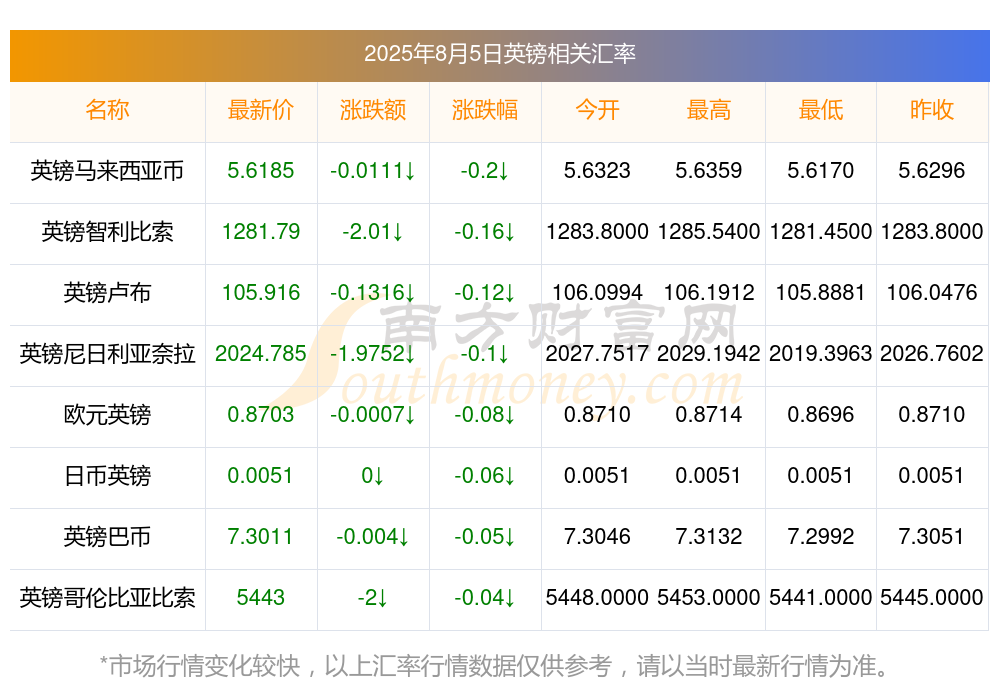The width and height of the screenshot is (1000, 698).
Task: Click the 最低 column header
Action: click(821, 110)
